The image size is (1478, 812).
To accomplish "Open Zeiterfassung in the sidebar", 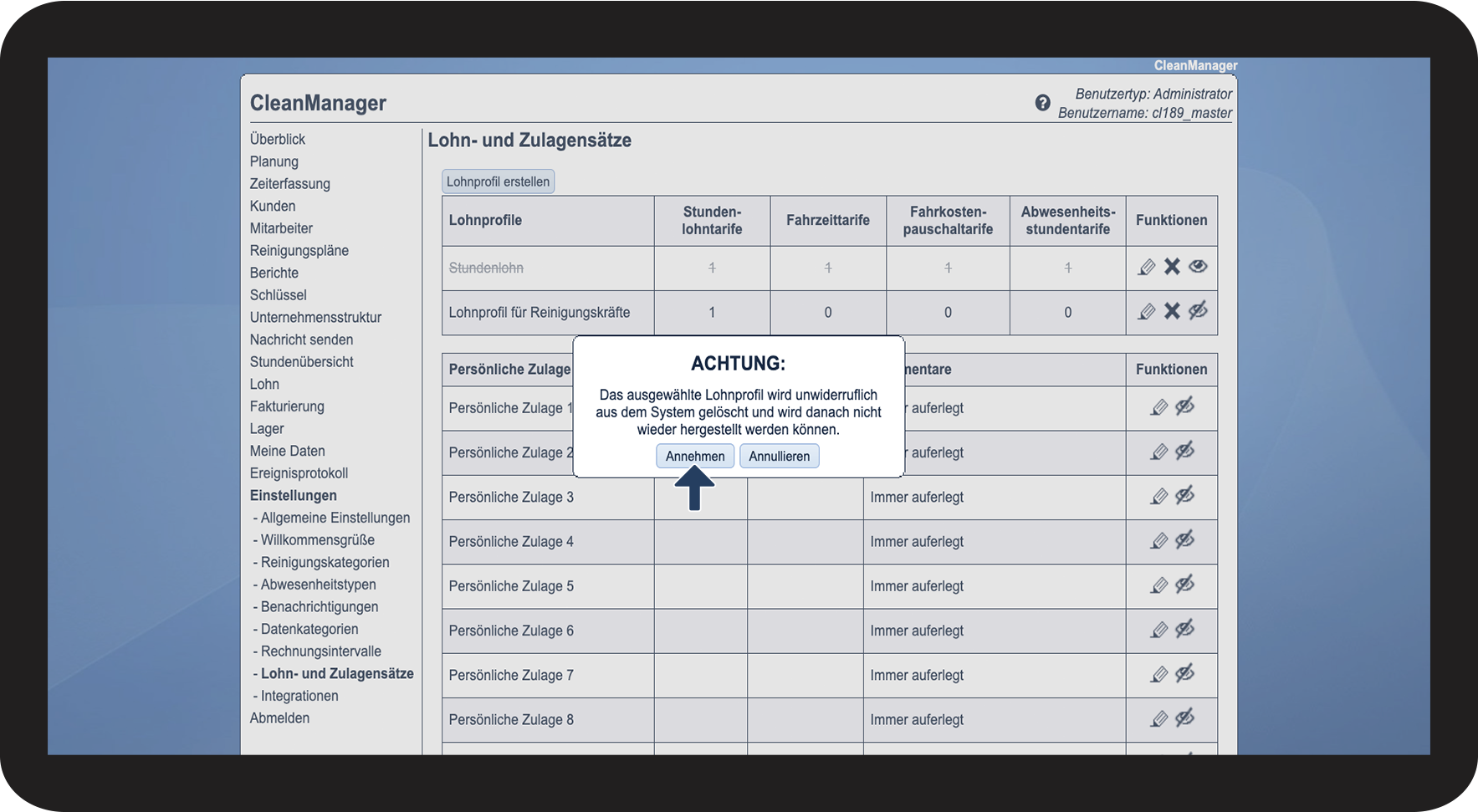I will 290,184.
